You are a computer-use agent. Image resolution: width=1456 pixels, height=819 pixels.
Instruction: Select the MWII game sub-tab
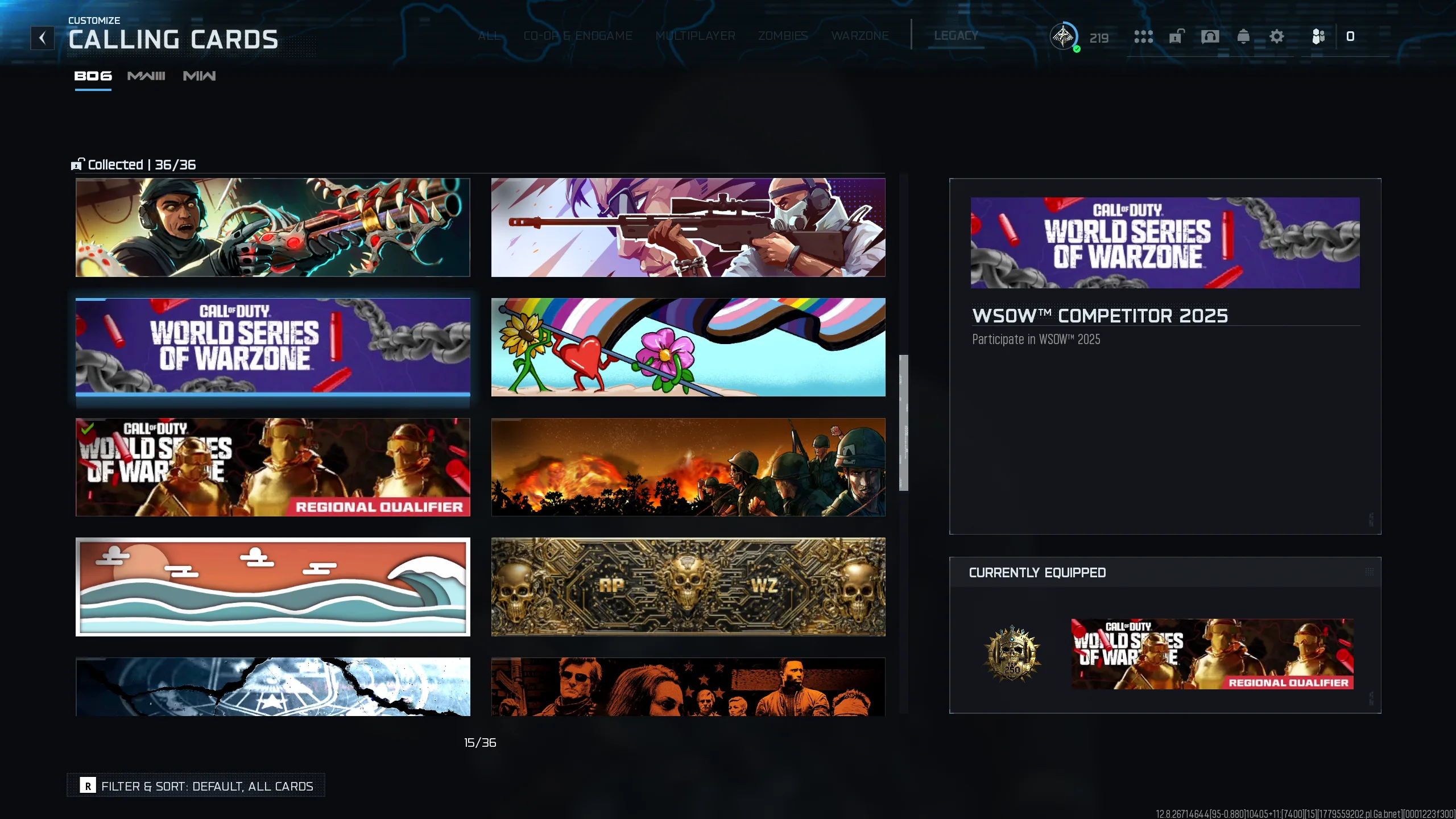(199, 76)
